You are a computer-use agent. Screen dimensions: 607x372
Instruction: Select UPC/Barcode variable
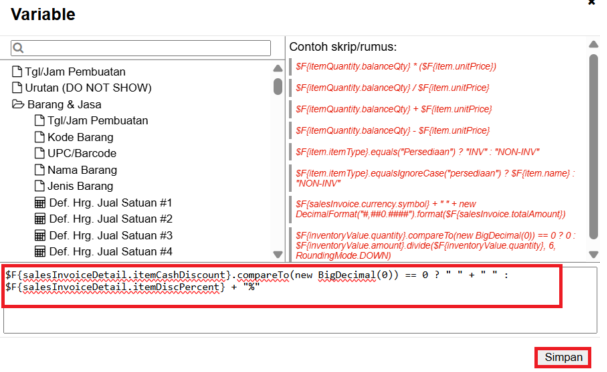(82, 153)
